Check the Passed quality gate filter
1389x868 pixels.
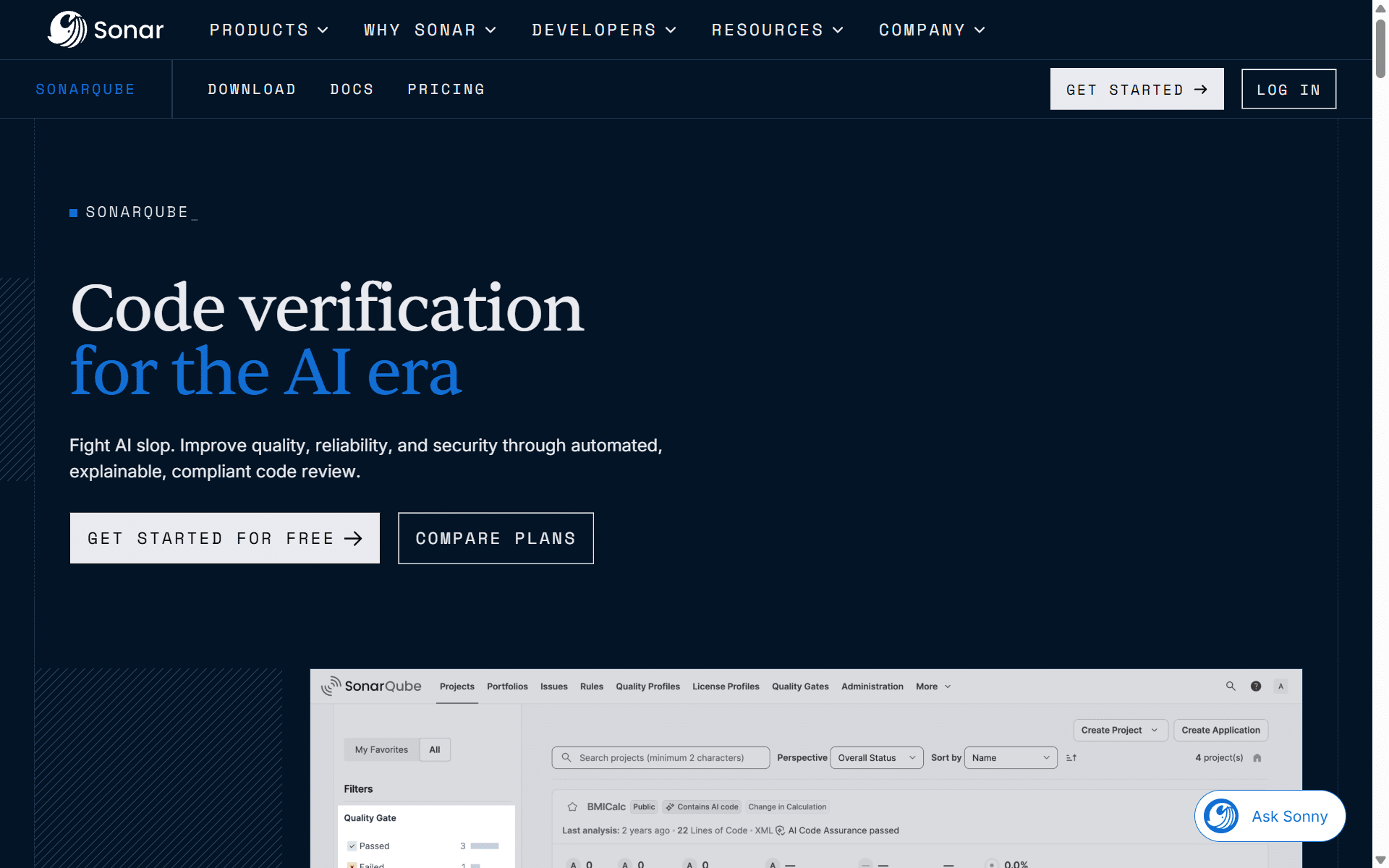pyautogui.click(x=352, y=846)
